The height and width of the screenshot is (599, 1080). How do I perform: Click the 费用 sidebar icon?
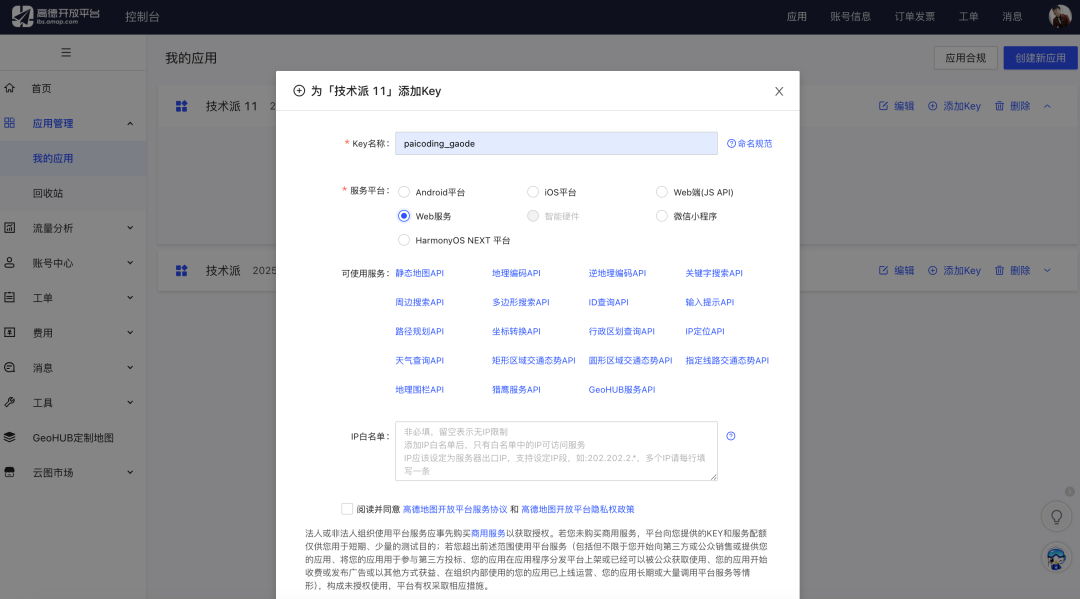pyautogui.click(x=10, y=332)
